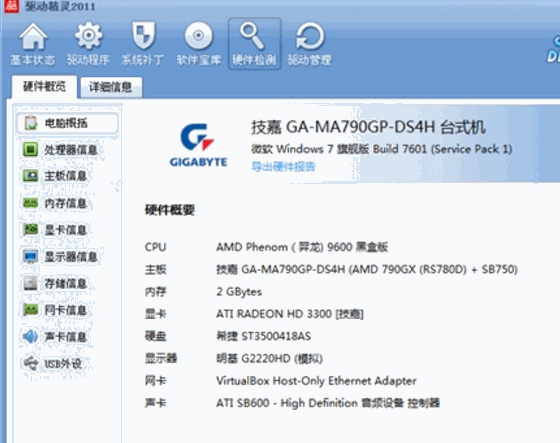Click the 技嘉 GA-MA790GP-DS4H 台式机 title

click(368, 127)
